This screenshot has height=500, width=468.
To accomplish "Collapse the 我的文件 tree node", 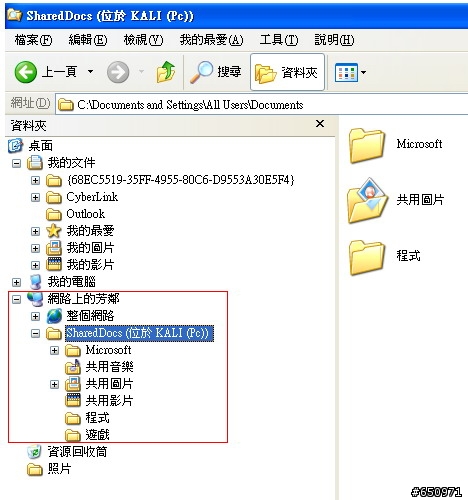I will pyautogui.click(x=16, y=163).
